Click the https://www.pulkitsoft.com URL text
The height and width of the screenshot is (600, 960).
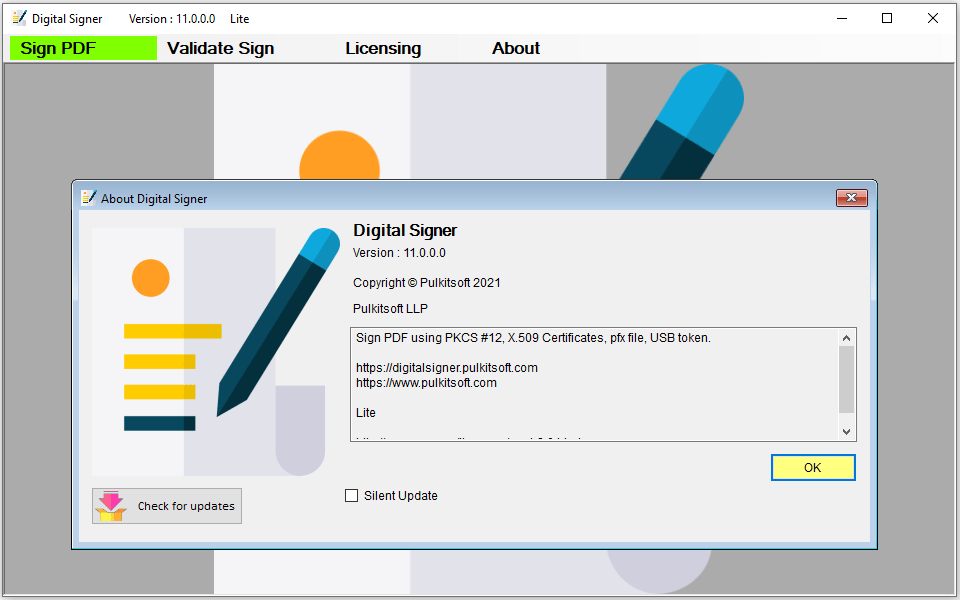pos(426,383)
